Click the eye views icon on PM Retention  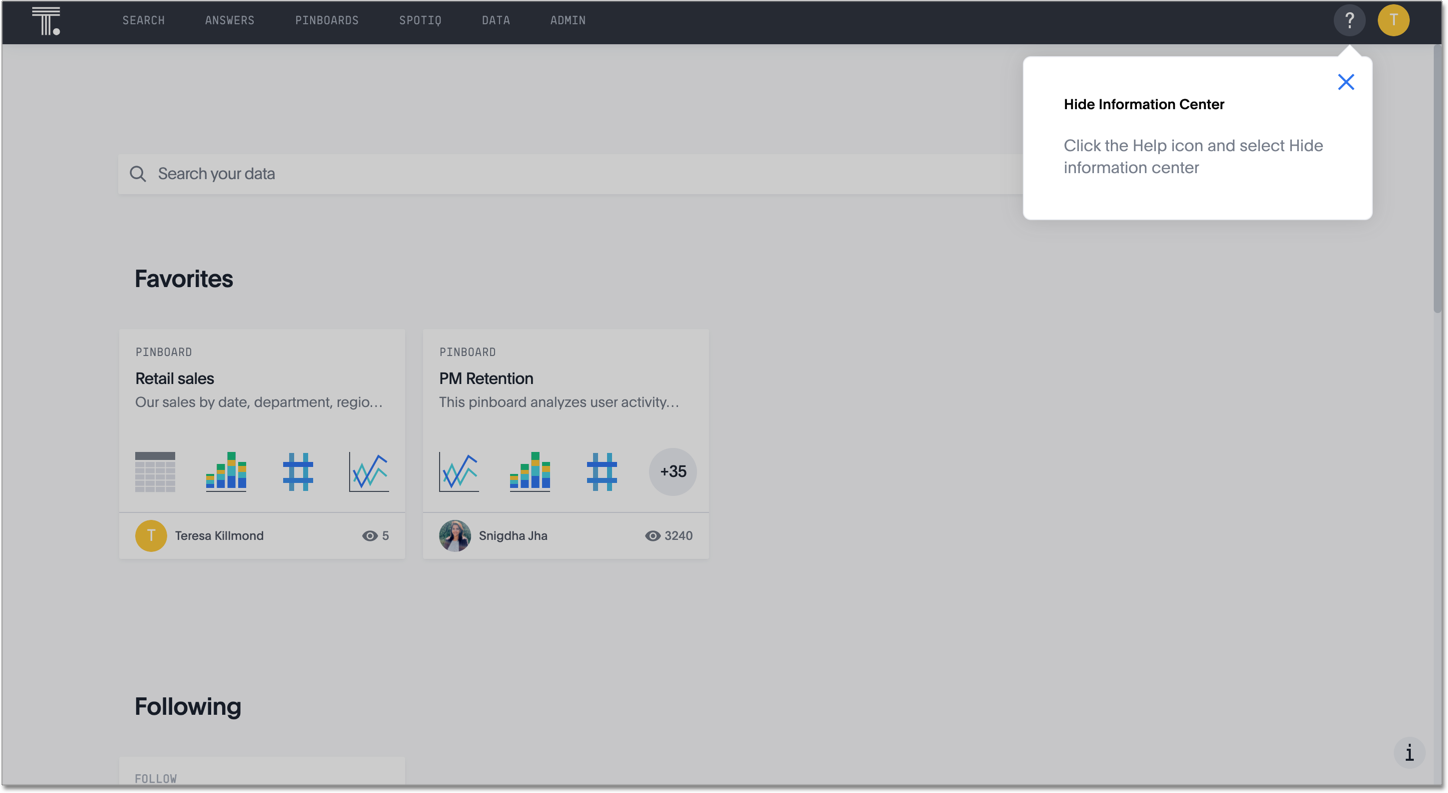pyautogui.click(x=653, y=536)
